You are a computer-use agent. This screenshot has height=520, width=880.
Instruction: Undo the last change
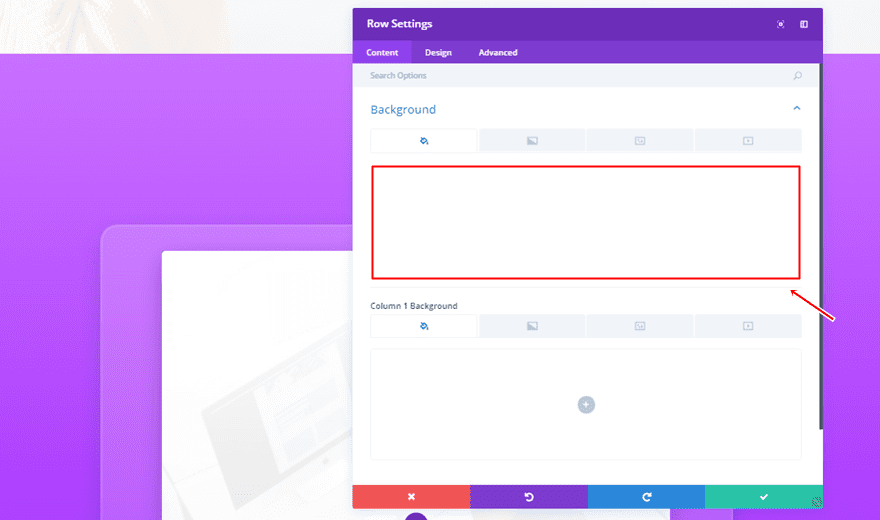click(x=528, y=497)
